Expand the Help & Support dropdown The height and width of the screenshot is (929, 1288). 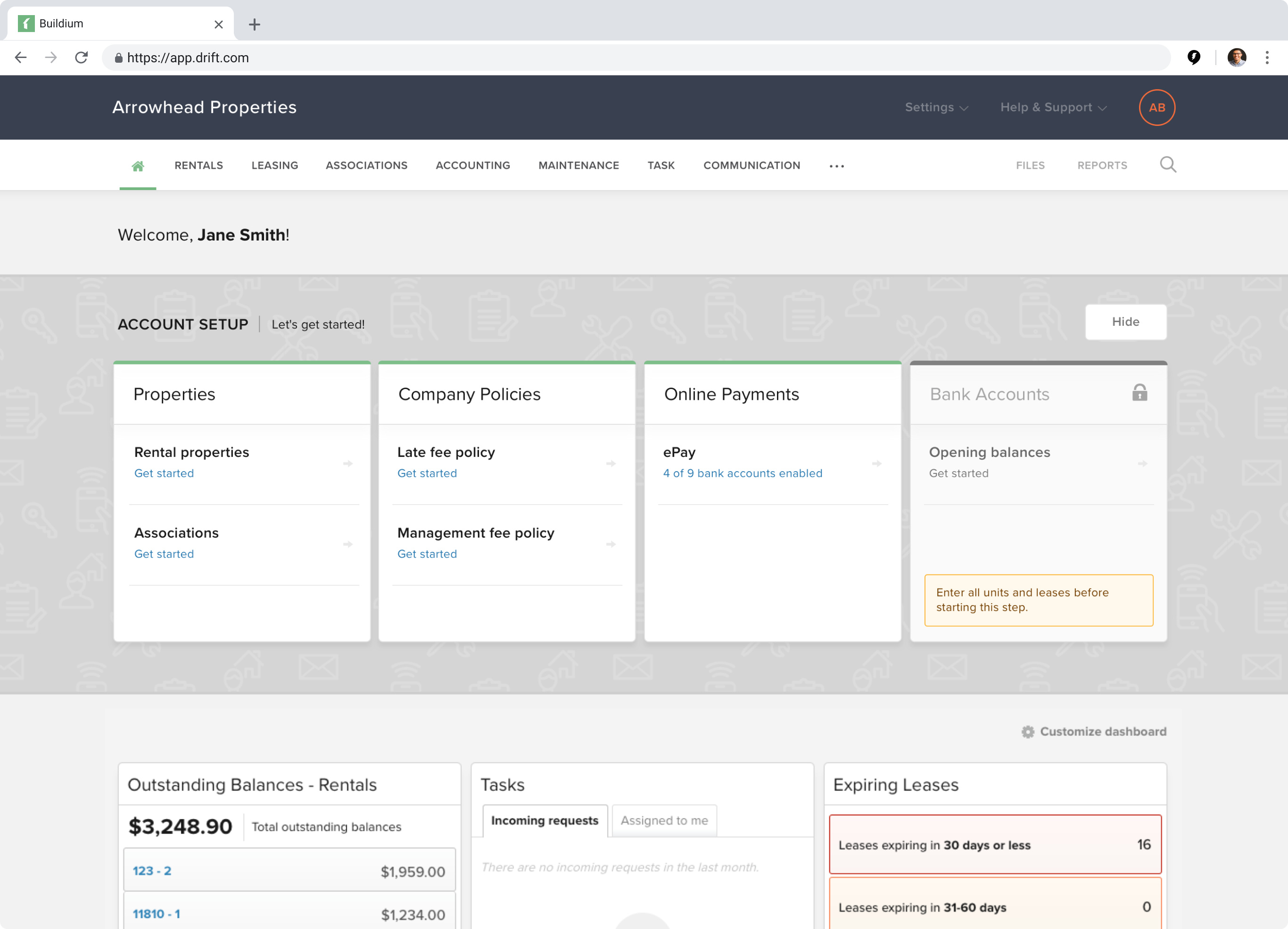1053,108
